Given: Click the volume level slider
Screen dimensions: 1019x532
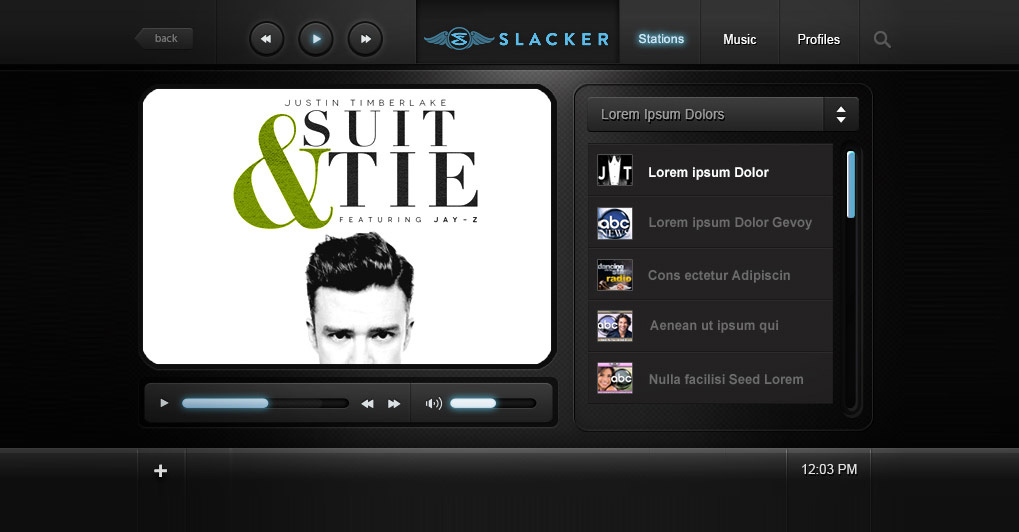Looking at the screenshot, I should pos(492,404).
